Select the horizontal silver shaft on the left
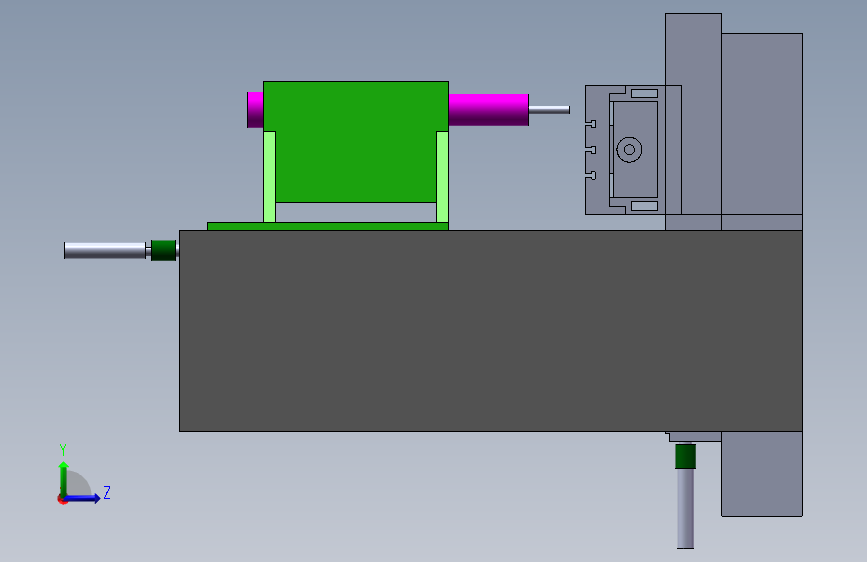The image size is (867, 562). point(105,251)
